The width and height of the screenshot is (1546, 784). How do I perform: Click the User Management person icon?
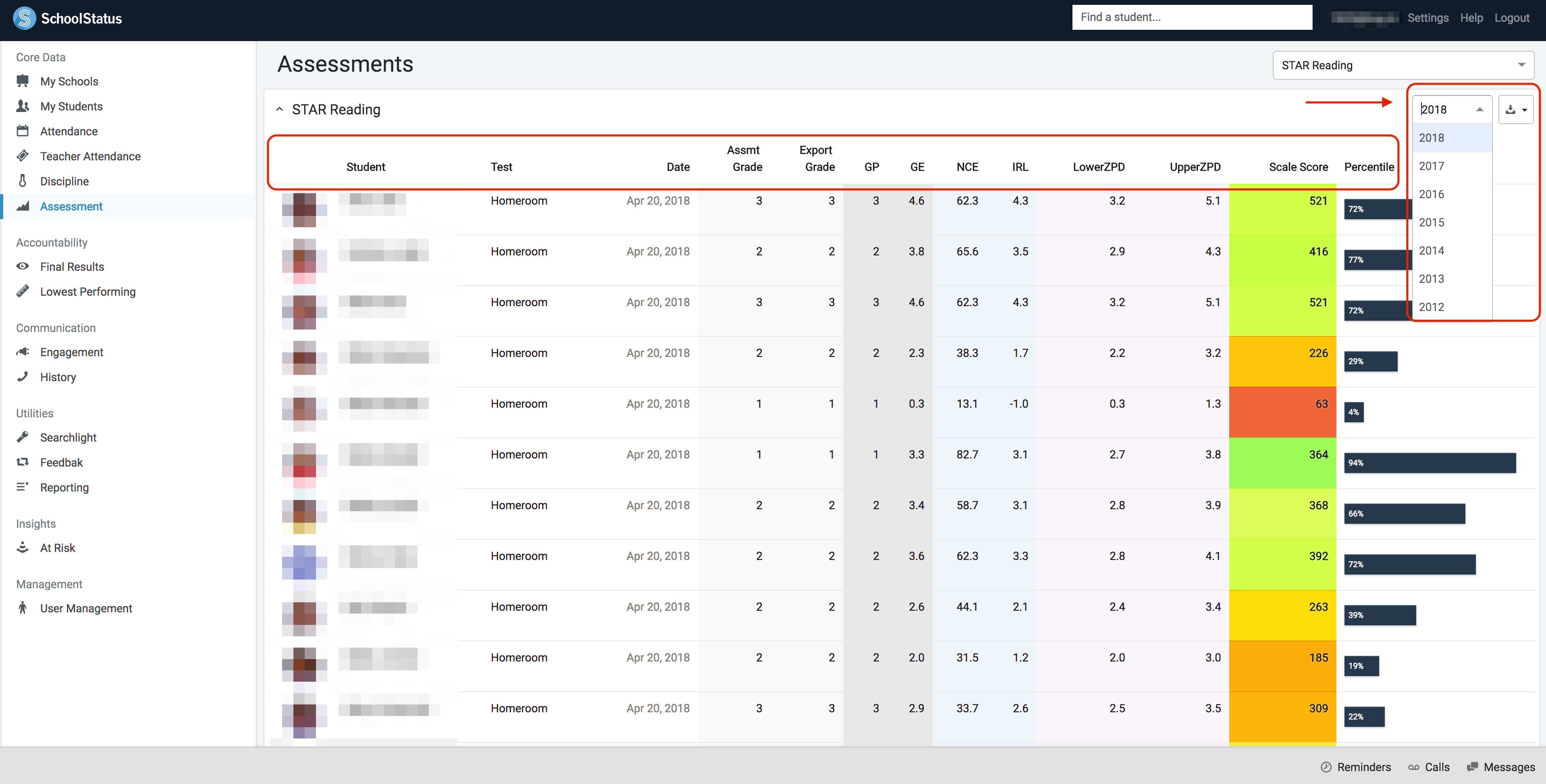[23, 608]
